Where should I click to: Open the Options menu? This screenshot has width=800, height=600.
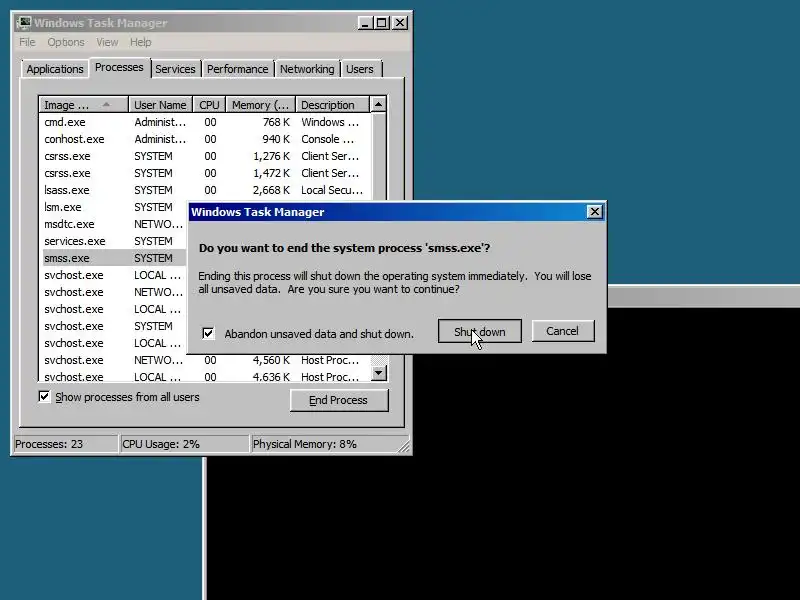(66, 42)
